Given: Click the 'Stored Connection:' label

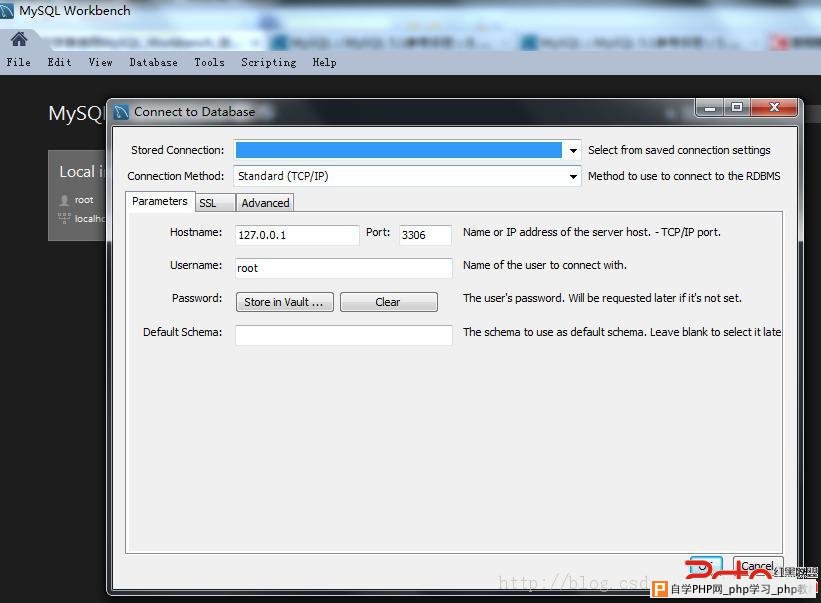Looking at the screenshot, I should click(x=177, y=150).
